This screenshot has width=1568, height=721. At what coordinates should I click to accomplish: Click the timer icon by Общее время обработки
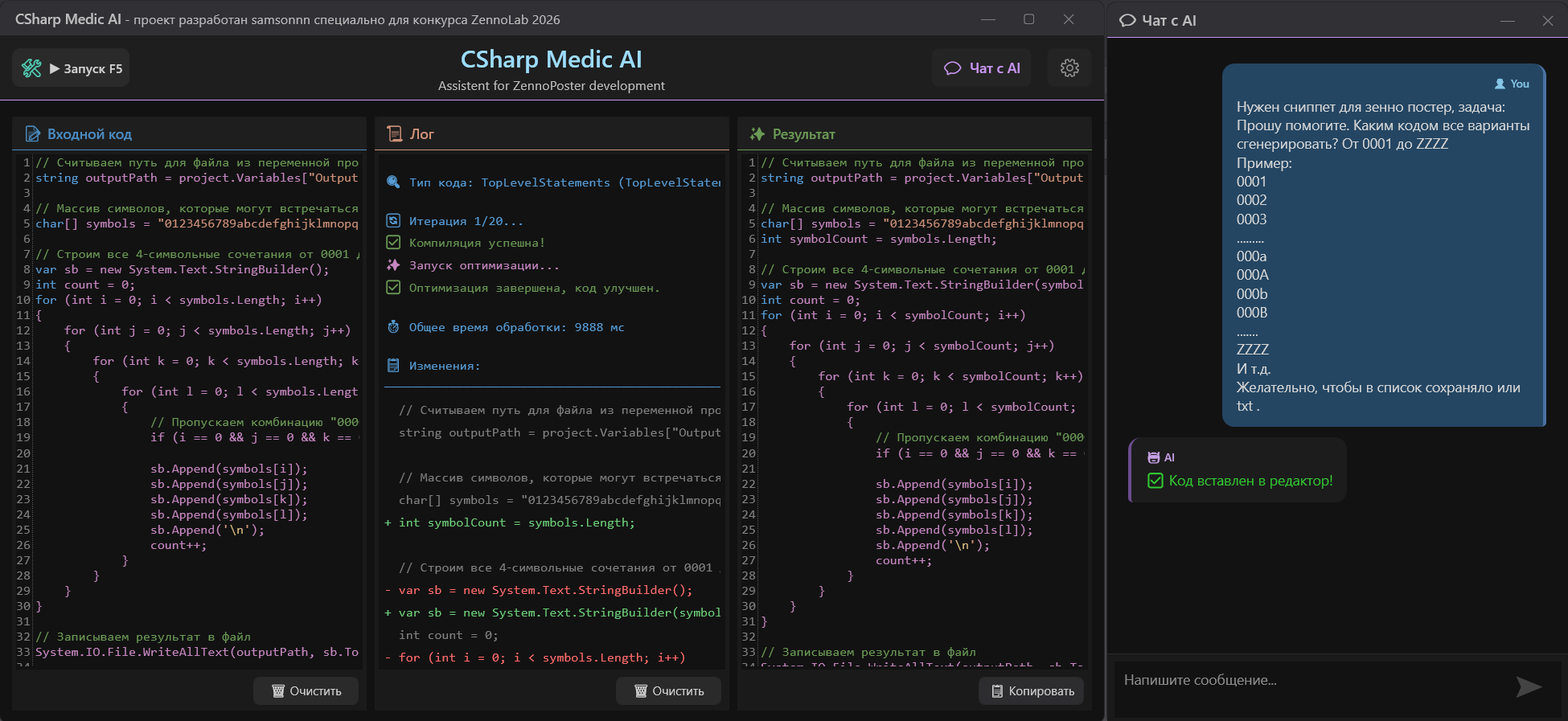(393, 327)
